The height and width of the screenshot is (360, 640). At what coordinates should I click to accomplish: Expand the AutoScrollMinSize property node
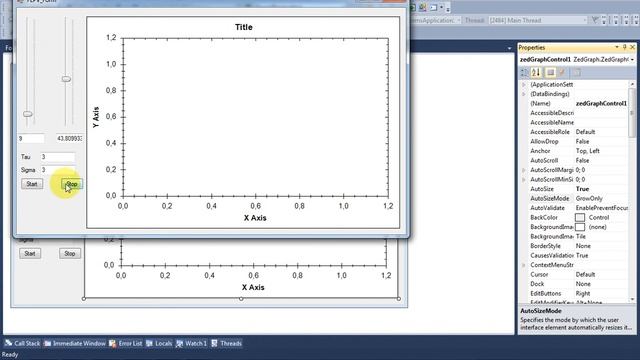tap(524, 180)
